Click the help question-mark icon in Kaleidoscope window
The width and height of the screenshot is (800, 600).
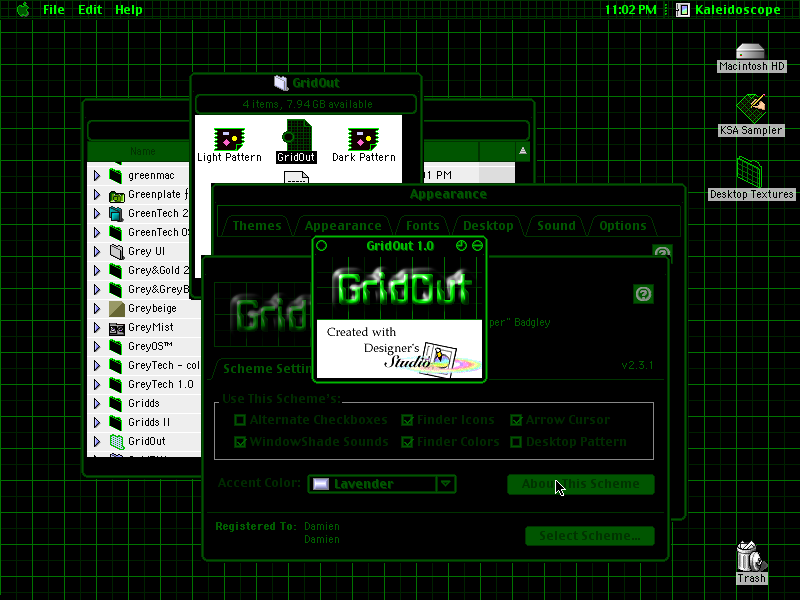pos(643,294)
